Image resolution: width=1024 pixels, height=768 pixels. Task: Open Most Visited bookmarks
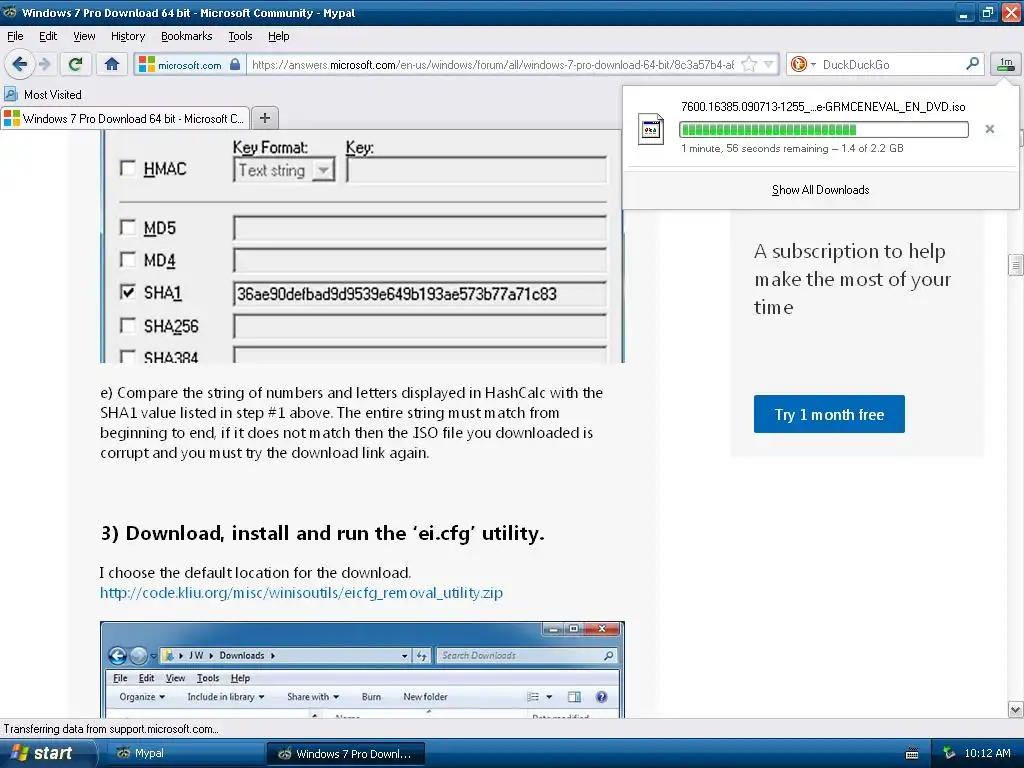tap(43, 95)
